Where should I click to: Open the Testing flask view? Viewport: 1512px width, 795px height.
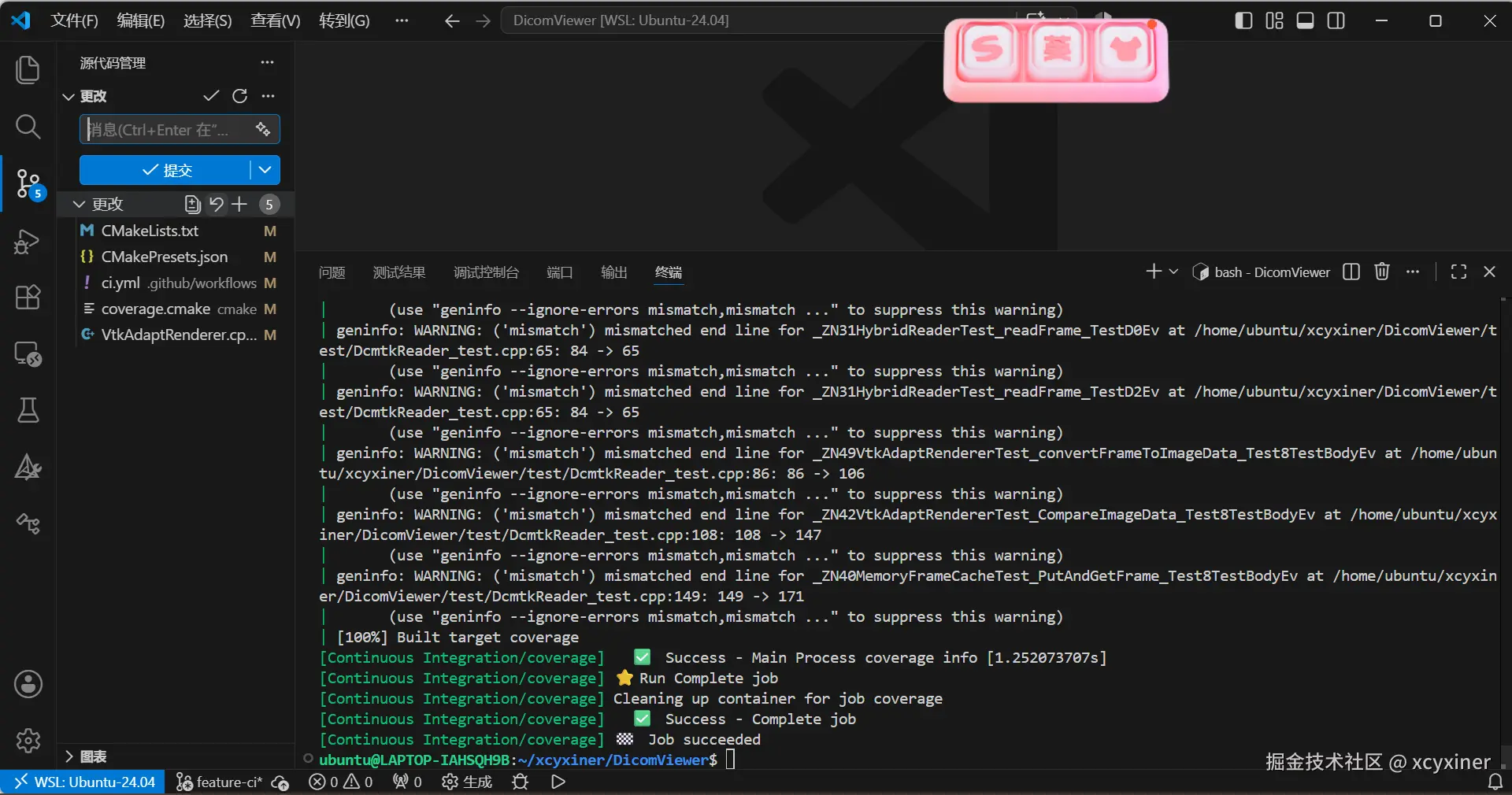click(x=28, y=410)
